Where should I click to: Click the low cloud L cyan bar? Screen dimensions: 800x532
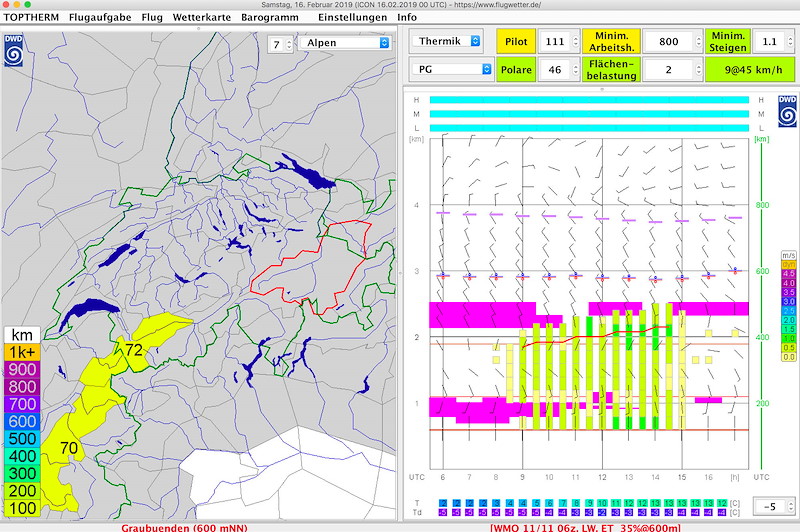589,128
